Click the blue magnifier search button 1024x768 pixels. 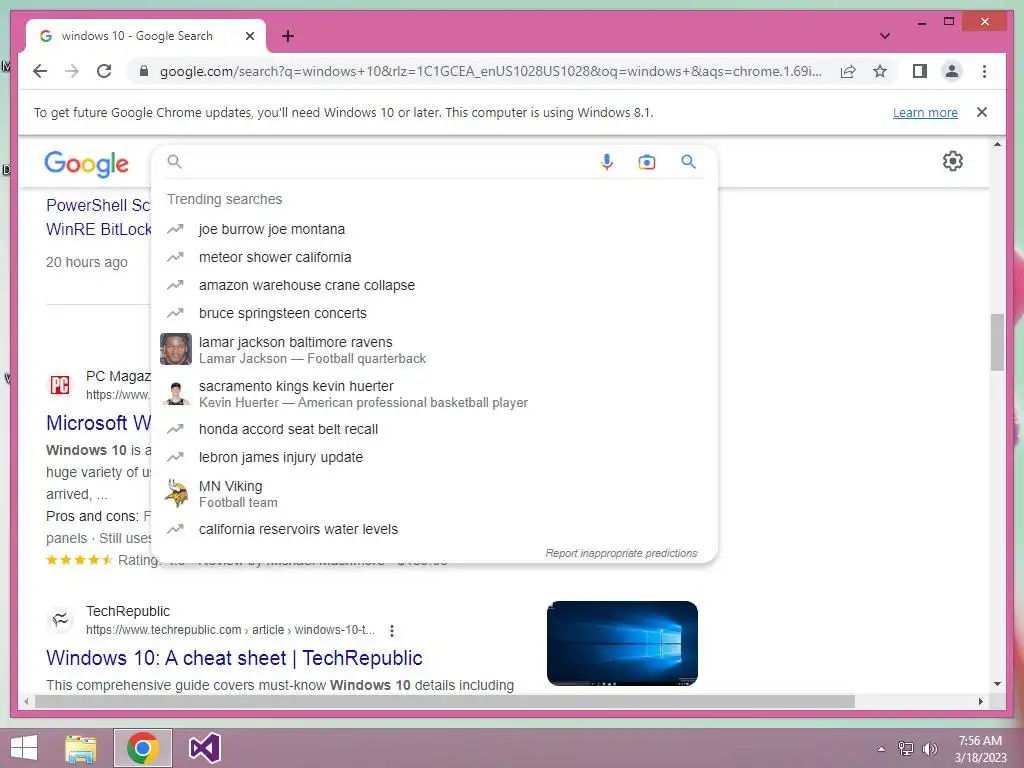point(688,161)
